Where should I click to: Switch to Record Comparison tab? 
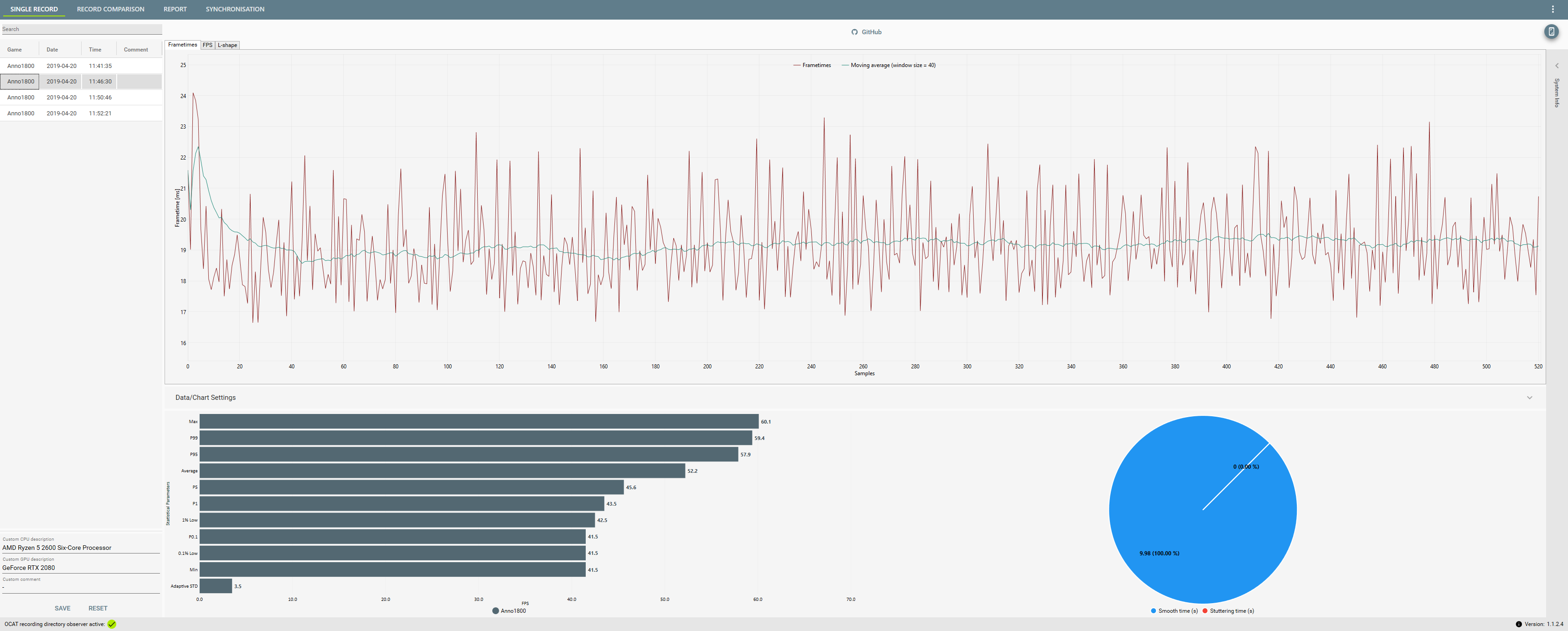tap(110, 9)
